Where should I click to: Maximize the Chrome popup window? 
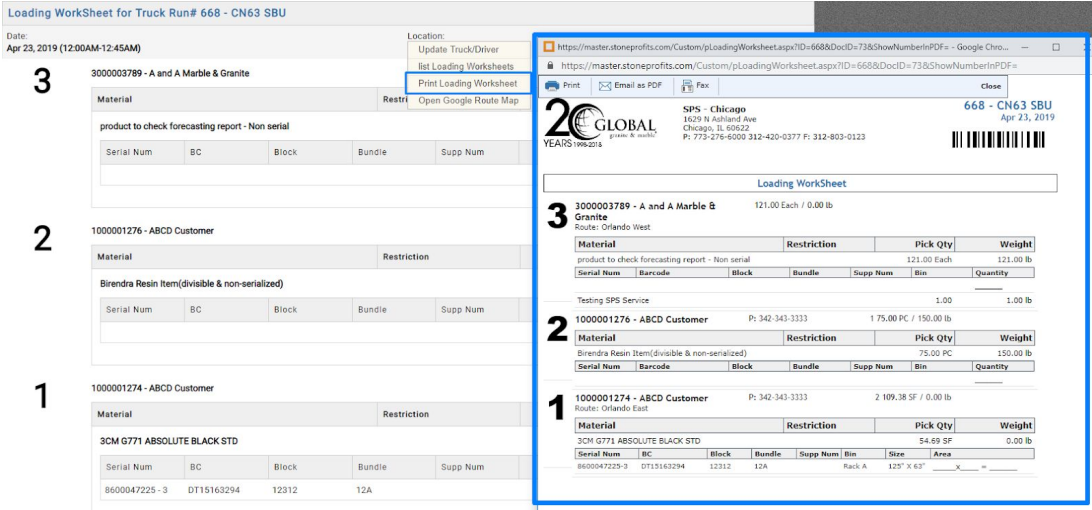point(1056,47)
